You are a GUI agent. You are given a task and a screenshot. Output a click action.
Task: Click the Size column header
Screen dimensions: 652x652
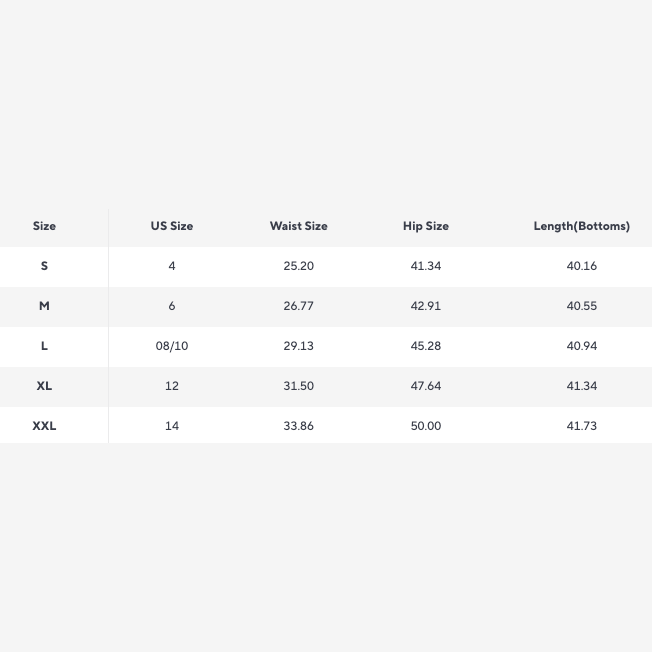coord(44,226)
